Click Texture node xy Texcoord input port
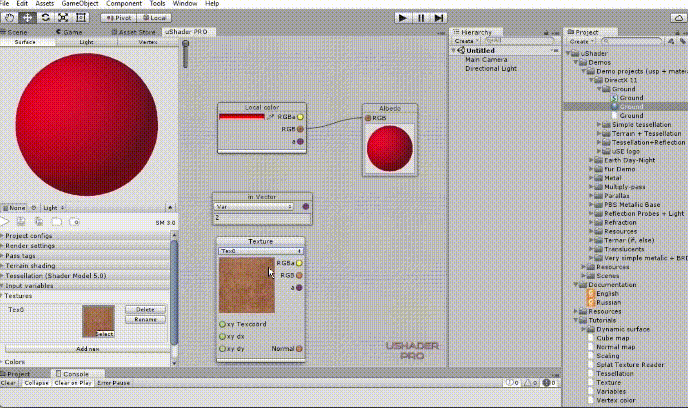688x408 pixels. click(x=222, y=324)
